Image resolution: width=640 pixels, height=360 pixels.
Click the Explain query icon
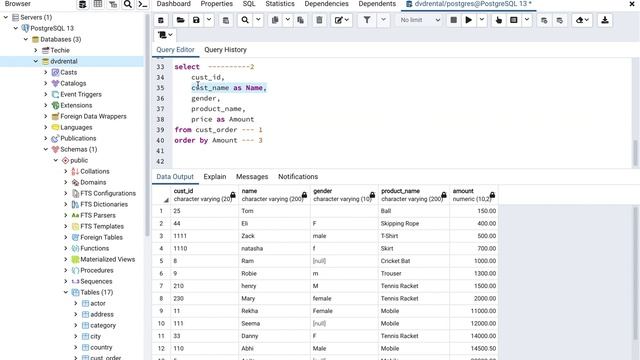(x=498, y=20)
